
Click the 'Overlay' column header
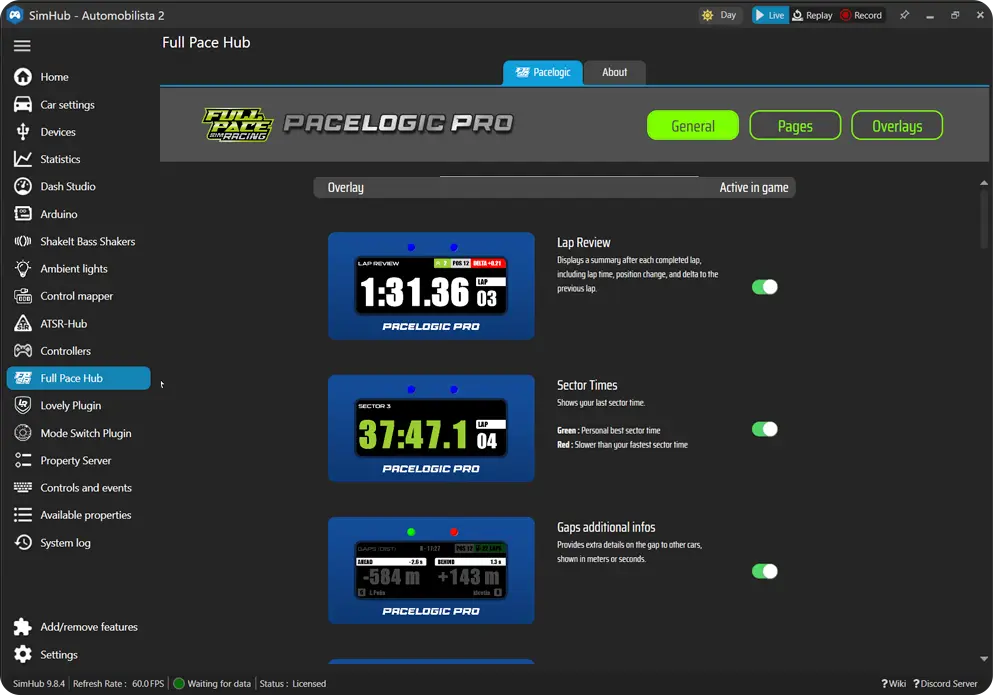coord(345,188)
